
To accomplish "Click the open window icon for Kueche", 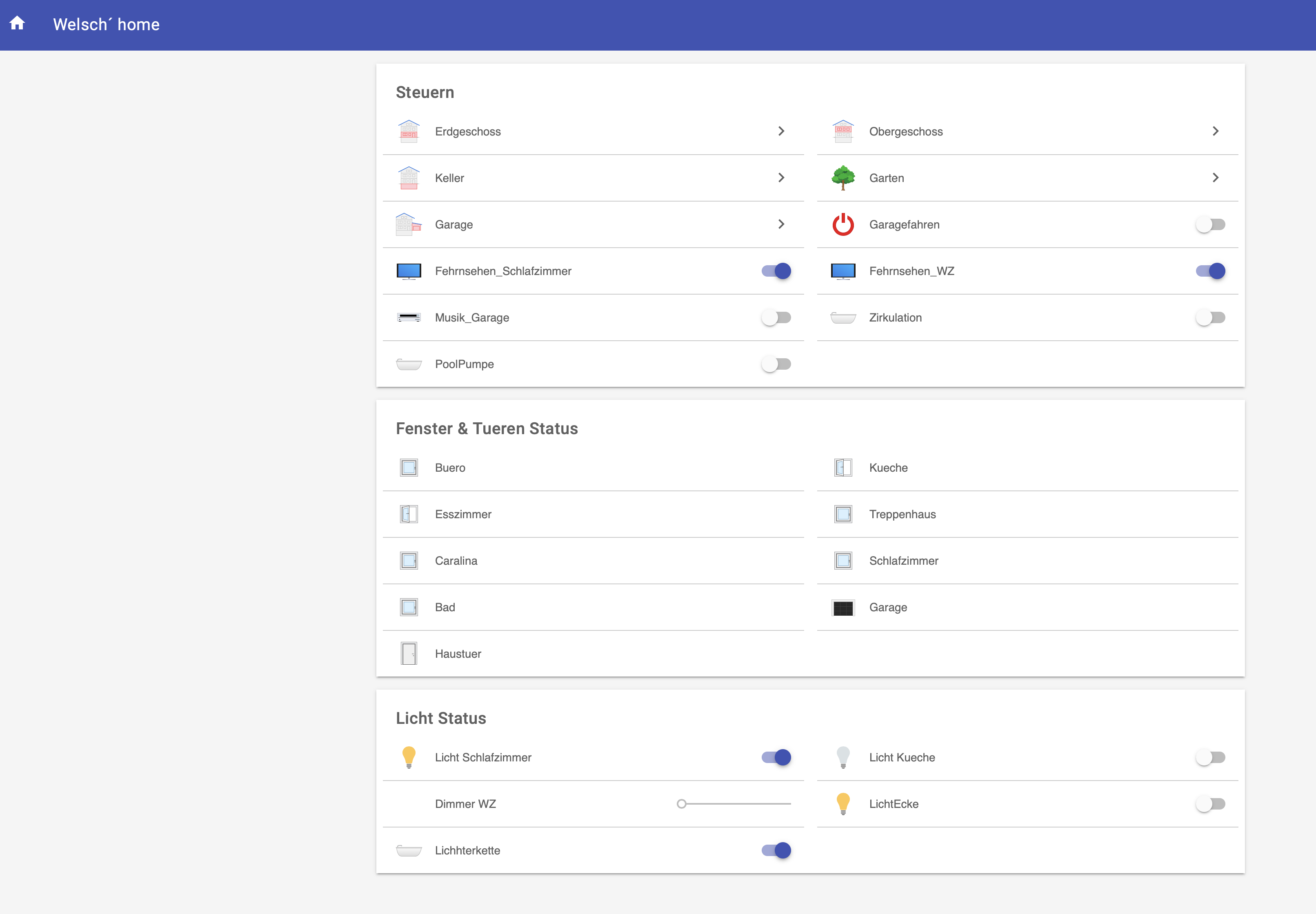I will tap(843, 468).
